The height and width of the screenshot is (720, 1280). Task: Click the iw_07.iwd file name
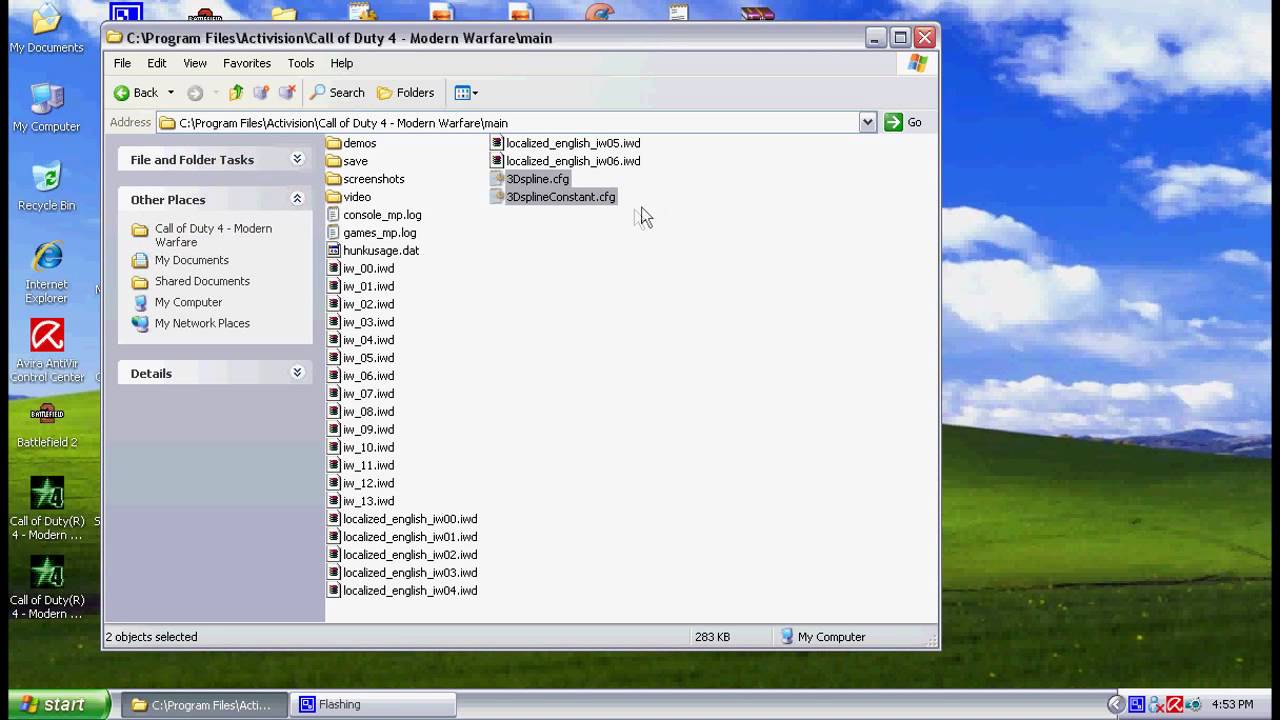pyautogui.click(x=368, y=394)
